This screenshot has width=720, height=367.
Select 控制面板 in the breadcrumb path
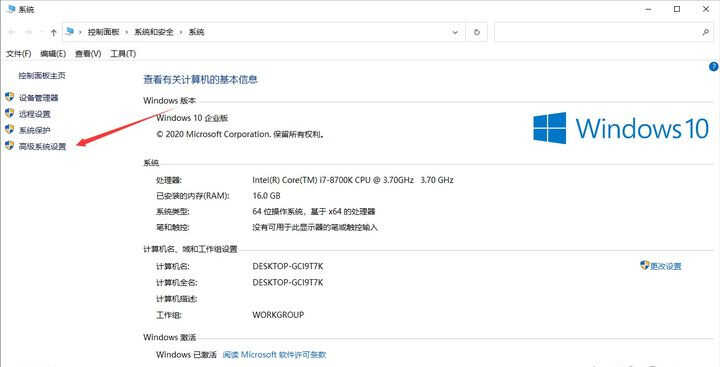(103, 32)
